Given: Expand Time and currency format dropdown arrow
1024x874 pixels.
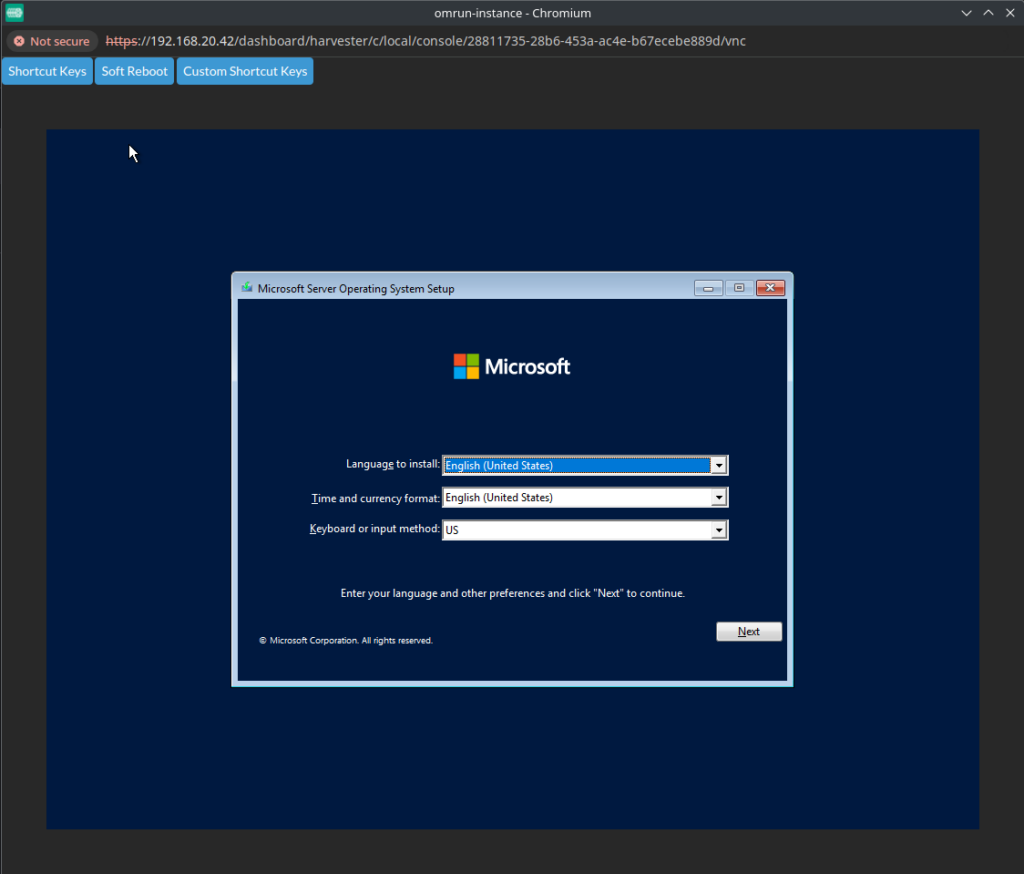Looking at the screenshot, I should 718,497.
